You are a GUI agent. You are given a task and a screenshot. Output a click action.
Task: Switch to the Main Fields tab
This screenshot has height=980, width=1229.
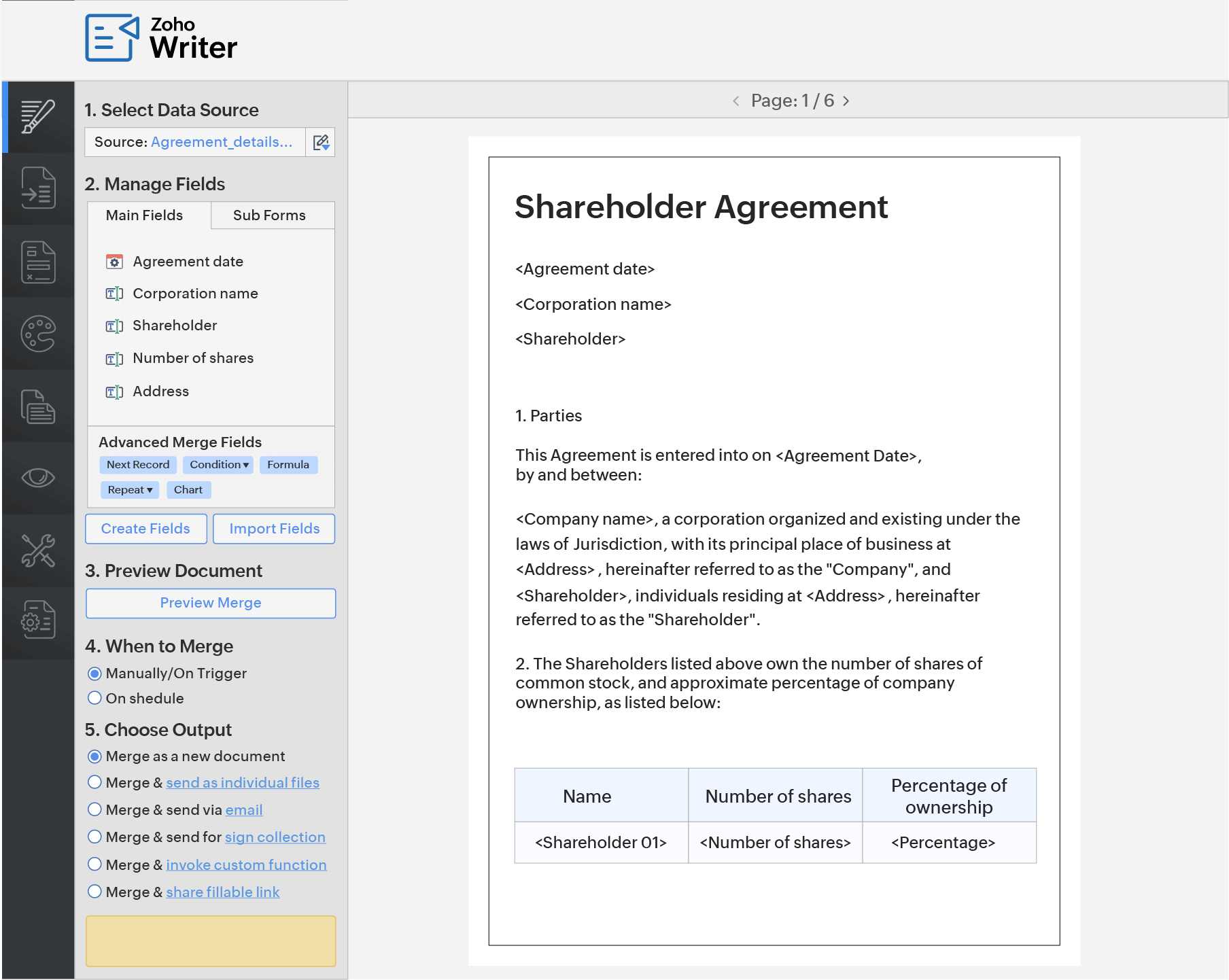pos(144,215)
